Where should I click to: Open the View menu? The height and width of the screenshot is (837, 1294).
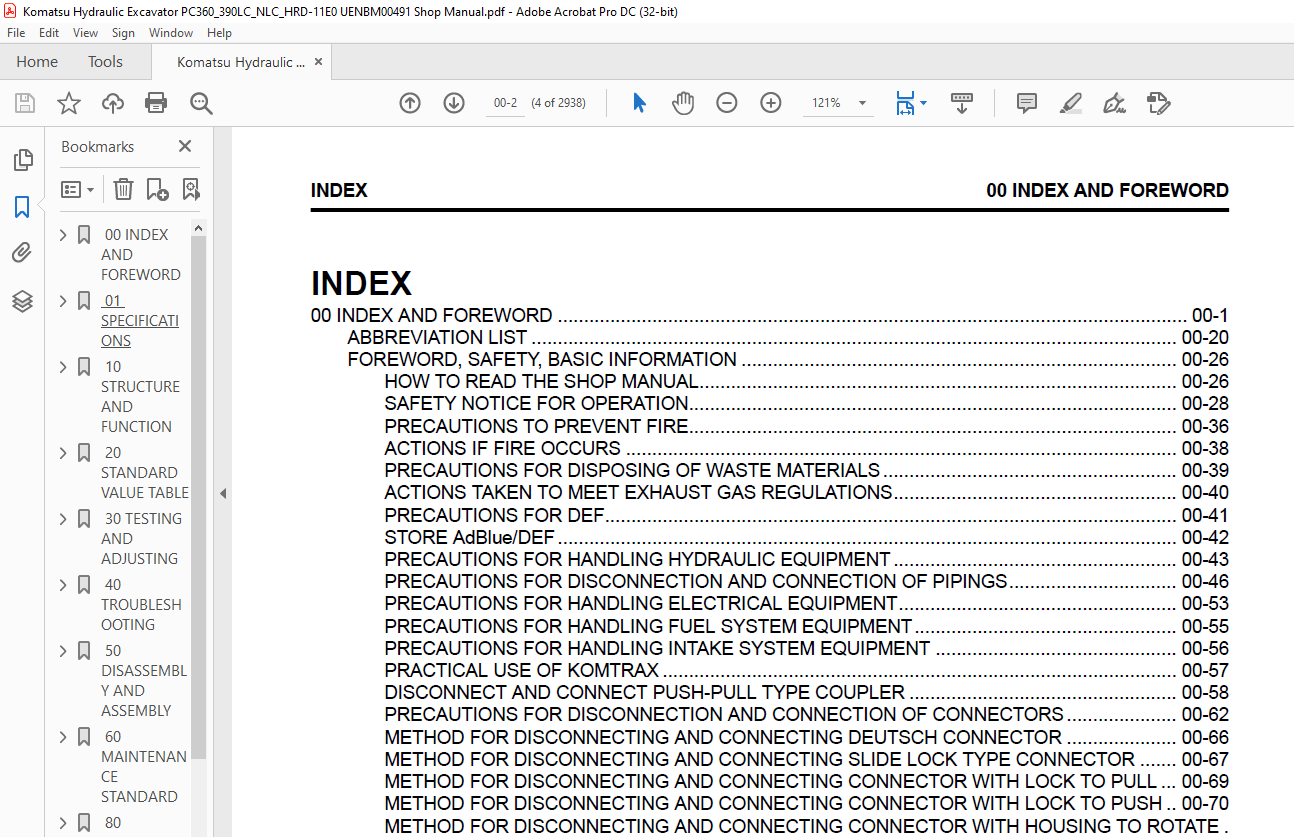point(85,33)
